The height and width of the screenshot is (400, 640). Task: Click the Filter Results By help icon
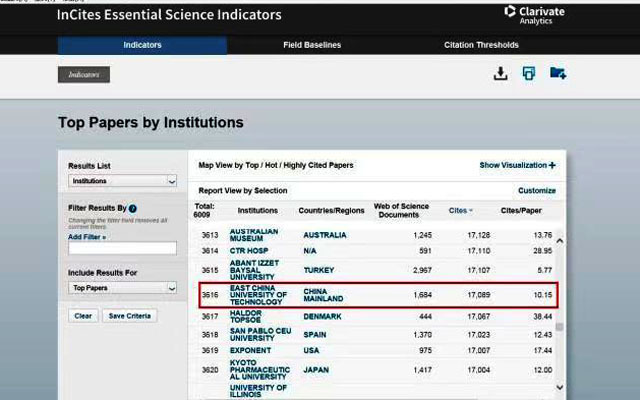click(133, 209)
